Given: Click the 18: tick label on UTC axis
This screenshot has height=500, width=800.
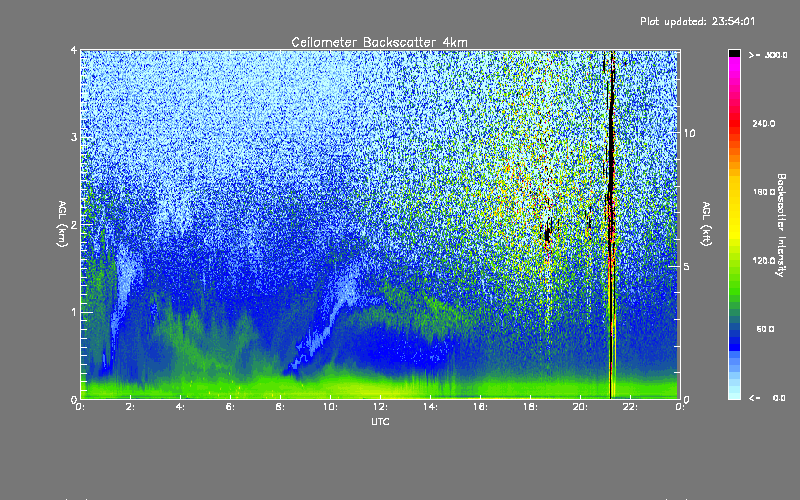Looking at the screenshot, I should (530, 407).
